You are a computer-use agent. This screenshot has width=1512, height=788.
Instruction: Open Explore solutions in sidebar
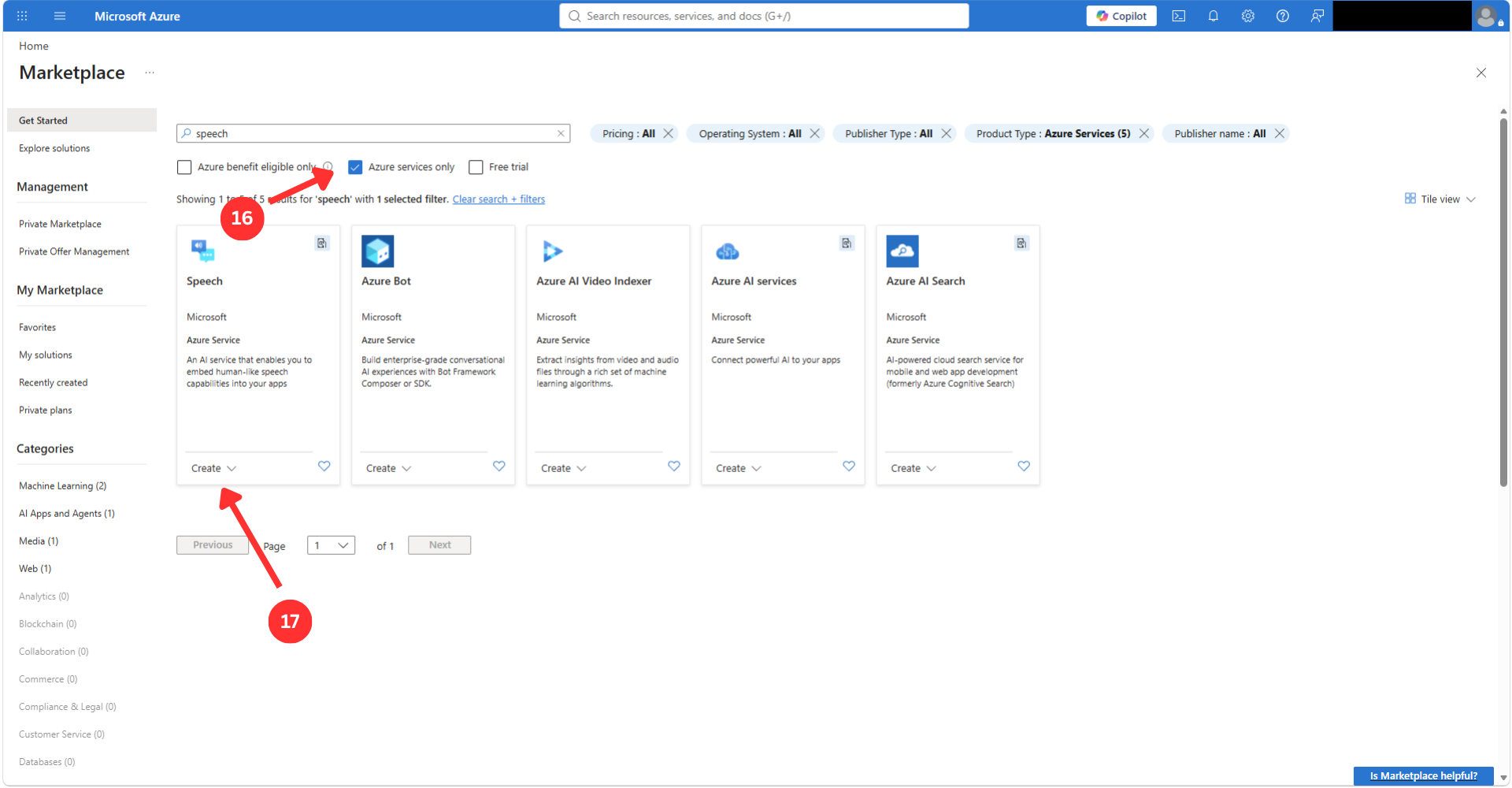54,148
